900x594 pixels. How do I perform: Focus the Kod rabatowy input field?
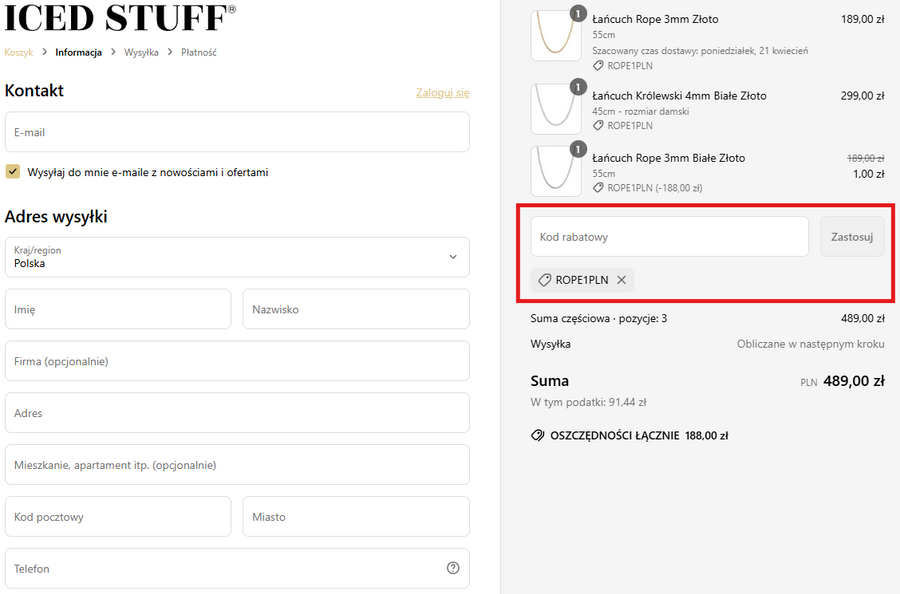point(669,237)
